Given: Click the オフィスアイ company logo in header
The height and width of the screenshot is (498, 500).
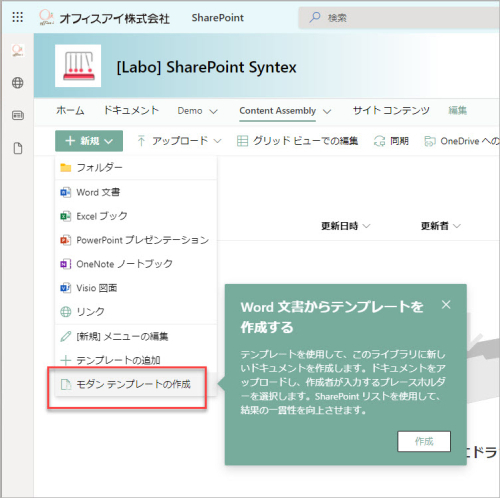Looking at the screenshot, I should tap(46, 17).
